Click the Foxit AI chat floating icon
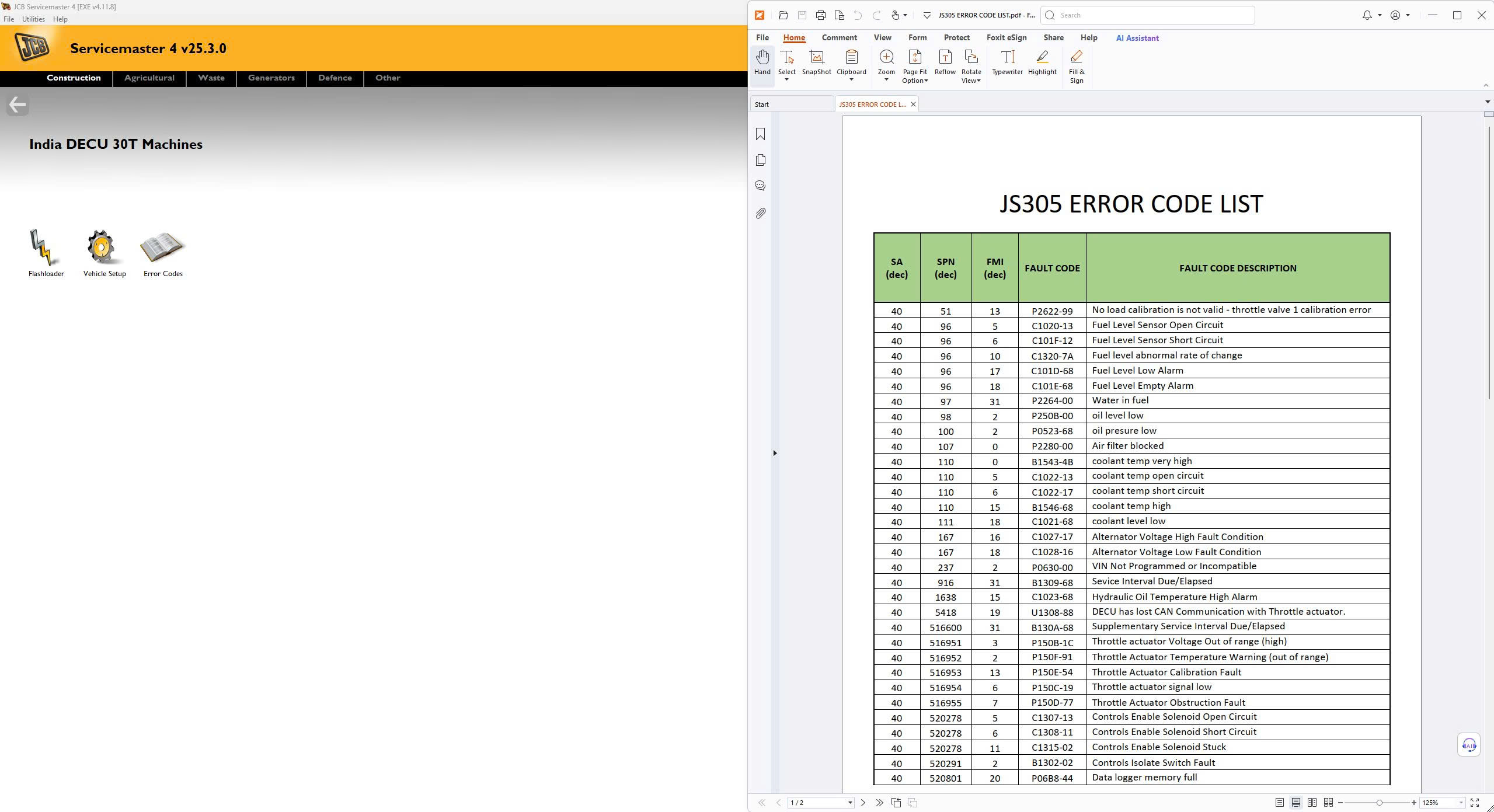This screenshot has height=812, width=1494. point(1469,745)
